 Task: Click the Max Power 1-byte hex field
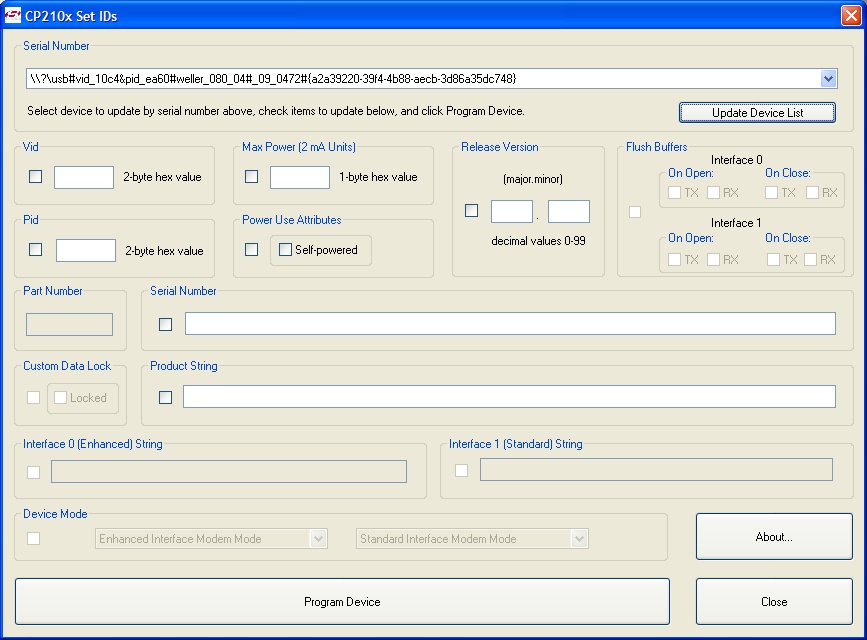click(x=300, y=178)
